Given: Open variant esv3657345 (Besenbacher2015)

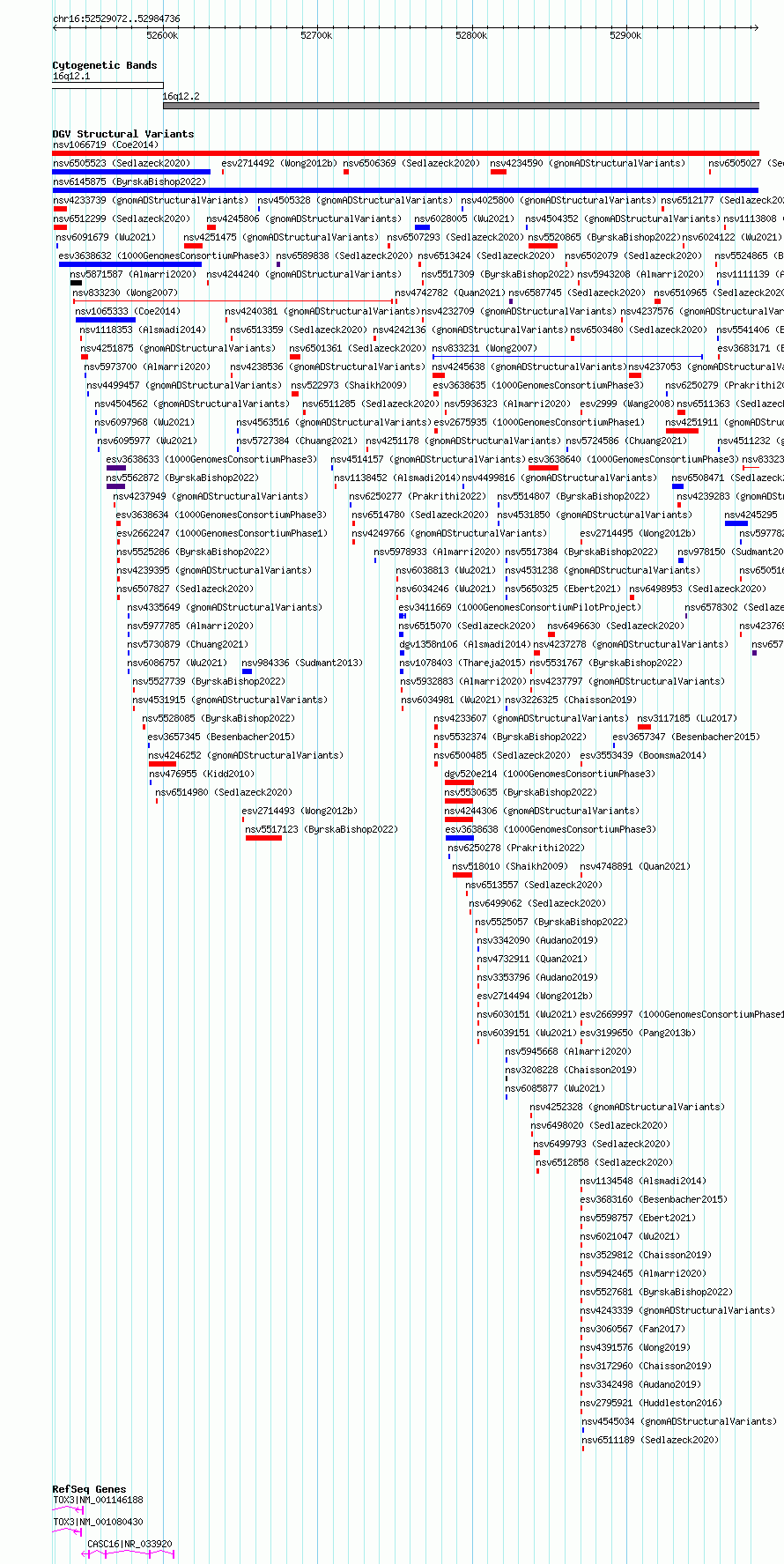Looking at the screenshot, I should click(x=221, y=737).
